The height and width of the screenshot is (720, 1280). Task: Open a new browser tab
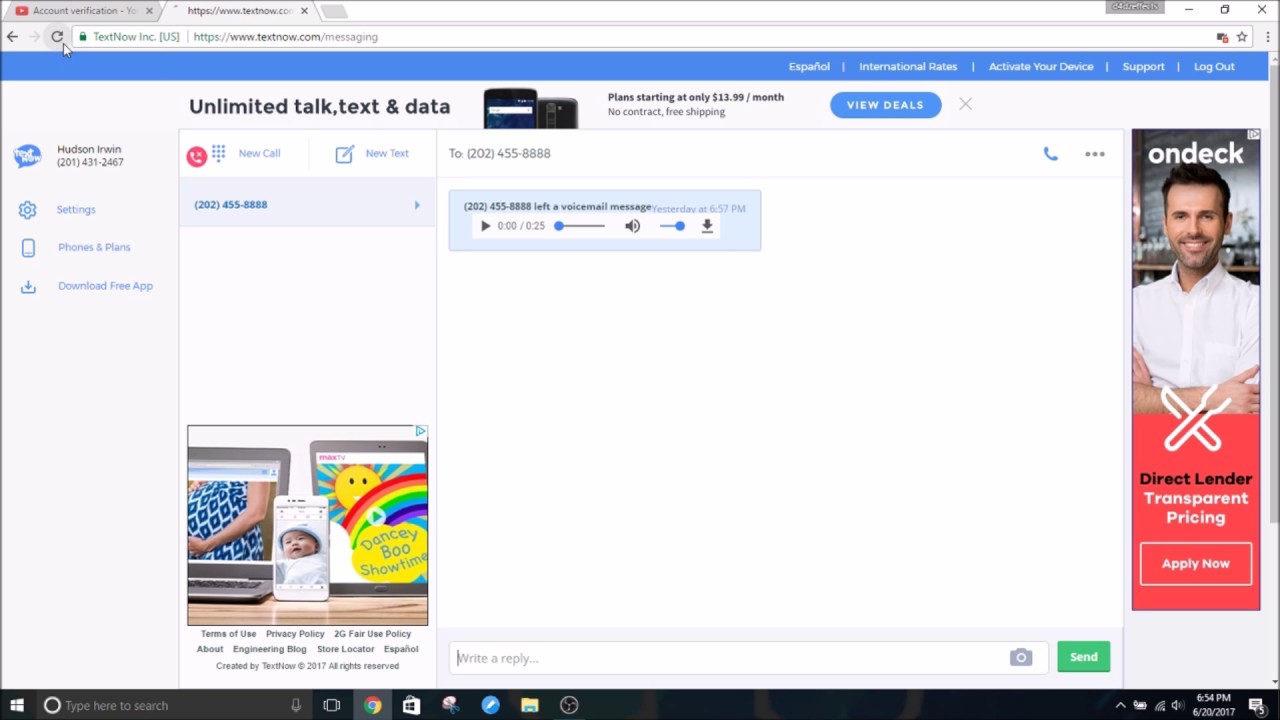334,11
